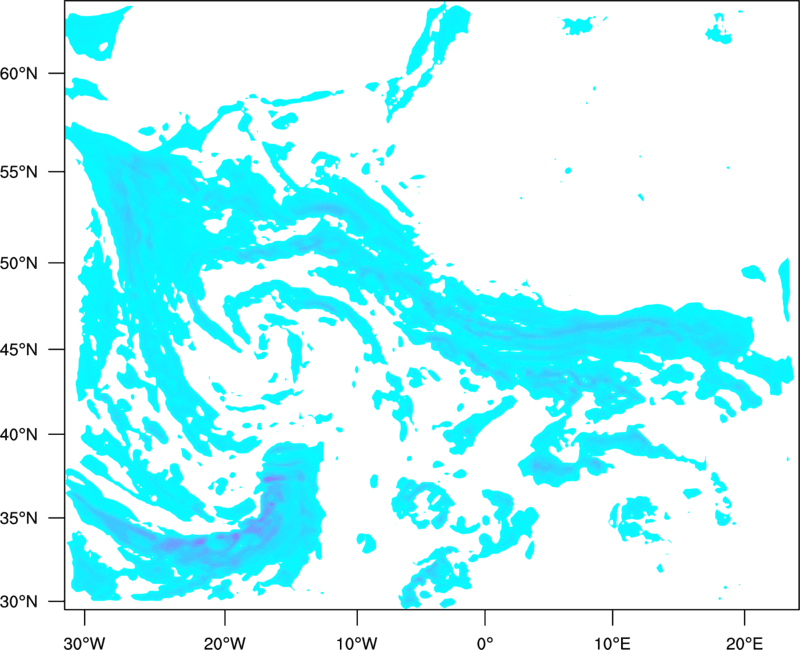Click the 40°N latitude axis label
The width and height of the screenshot is (800, 650).
tap(19, 435)
